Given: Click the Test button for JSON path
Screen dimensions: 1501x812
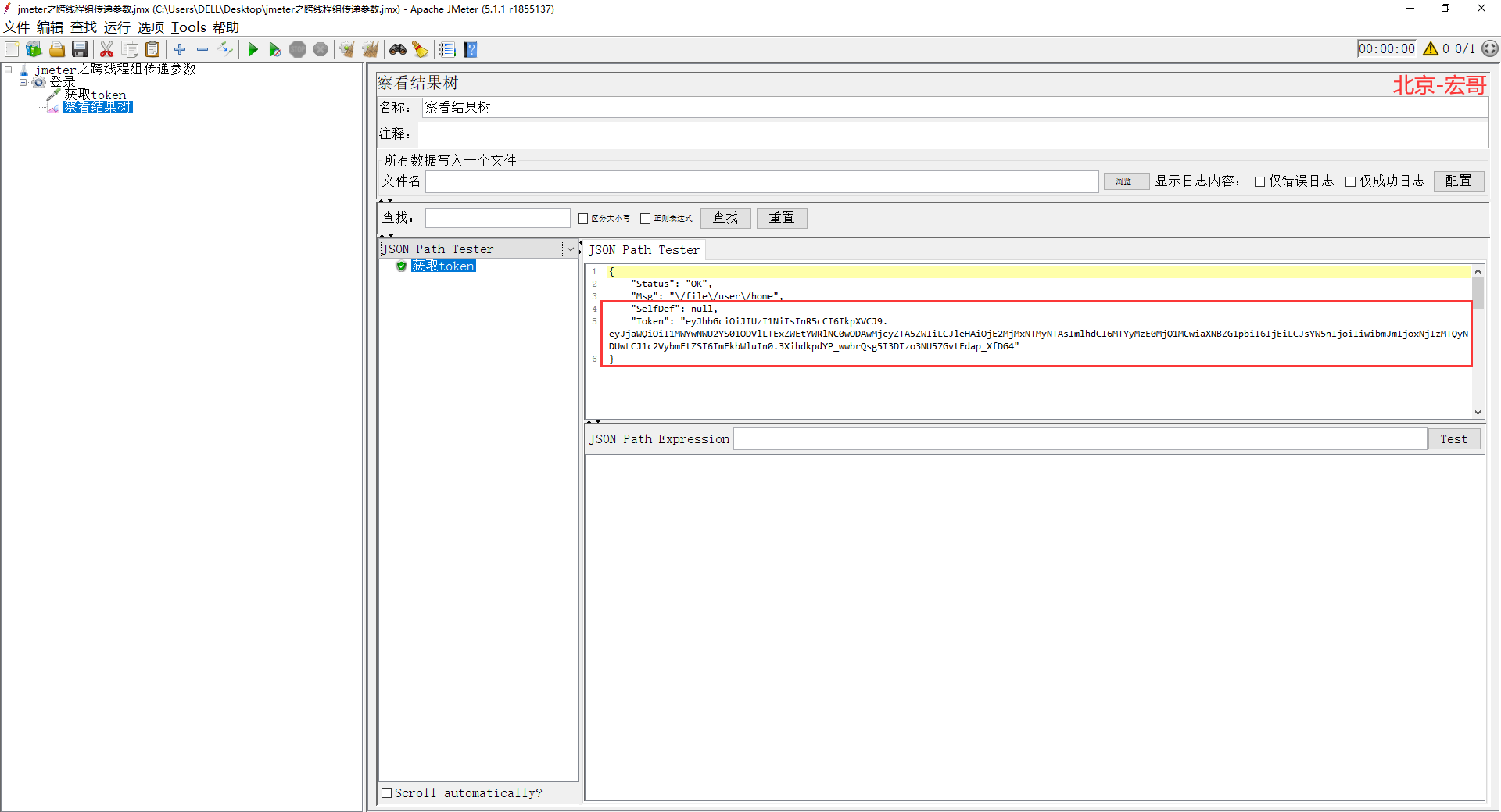Looking at the screenshot, I should tap(1454, 439).
